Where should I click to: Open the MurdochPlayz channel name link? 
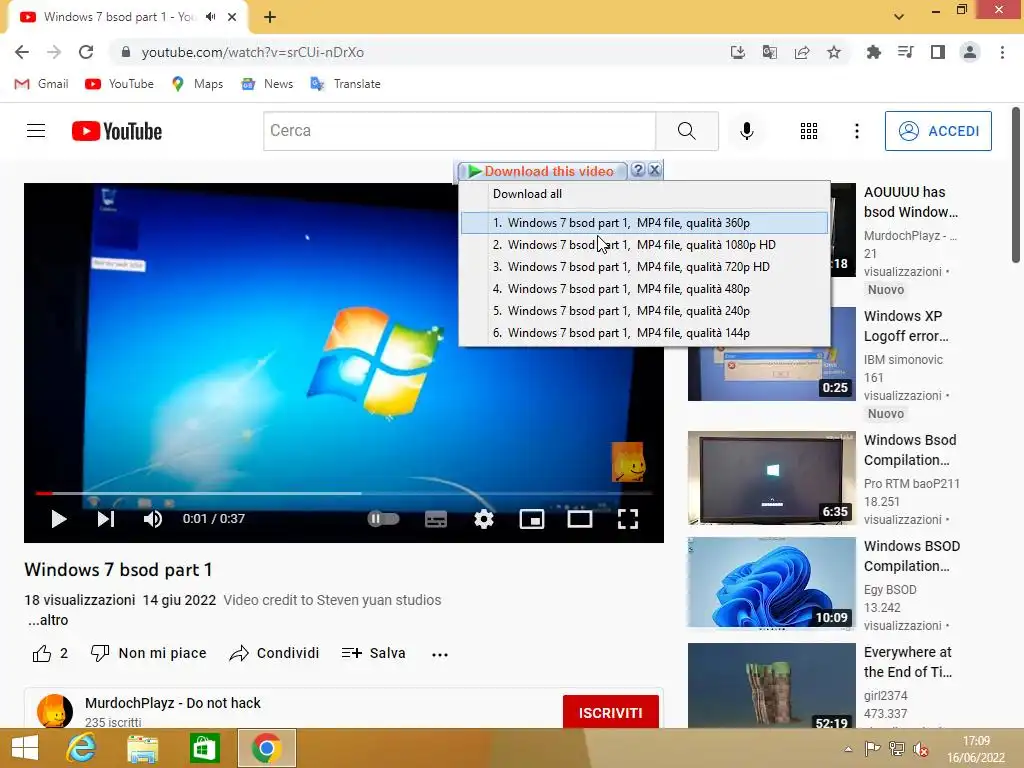(172, 703)
